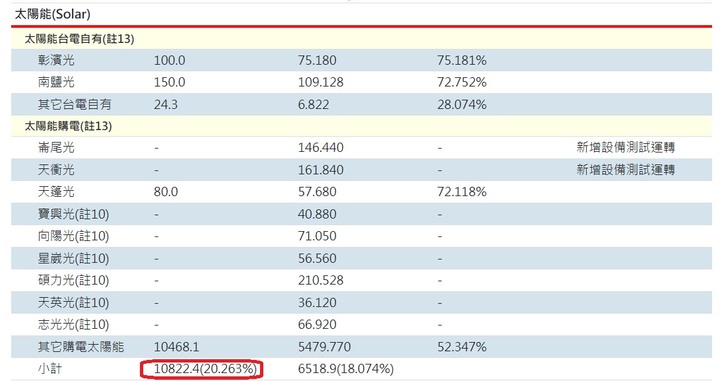Click the 天英光(註10) row name
This screenshot has width=720, height=381.
click(73, 303)
